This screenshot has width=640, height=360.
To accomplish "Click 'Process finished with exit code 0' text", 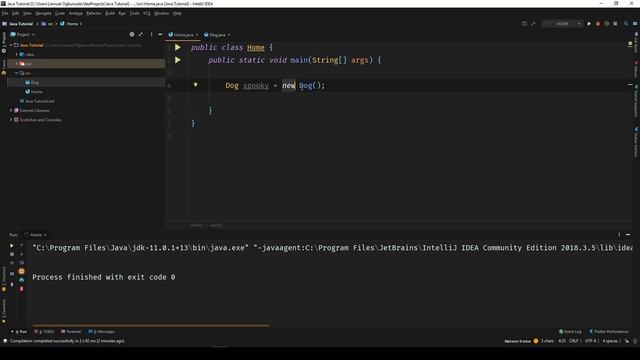I will point(104,277).
